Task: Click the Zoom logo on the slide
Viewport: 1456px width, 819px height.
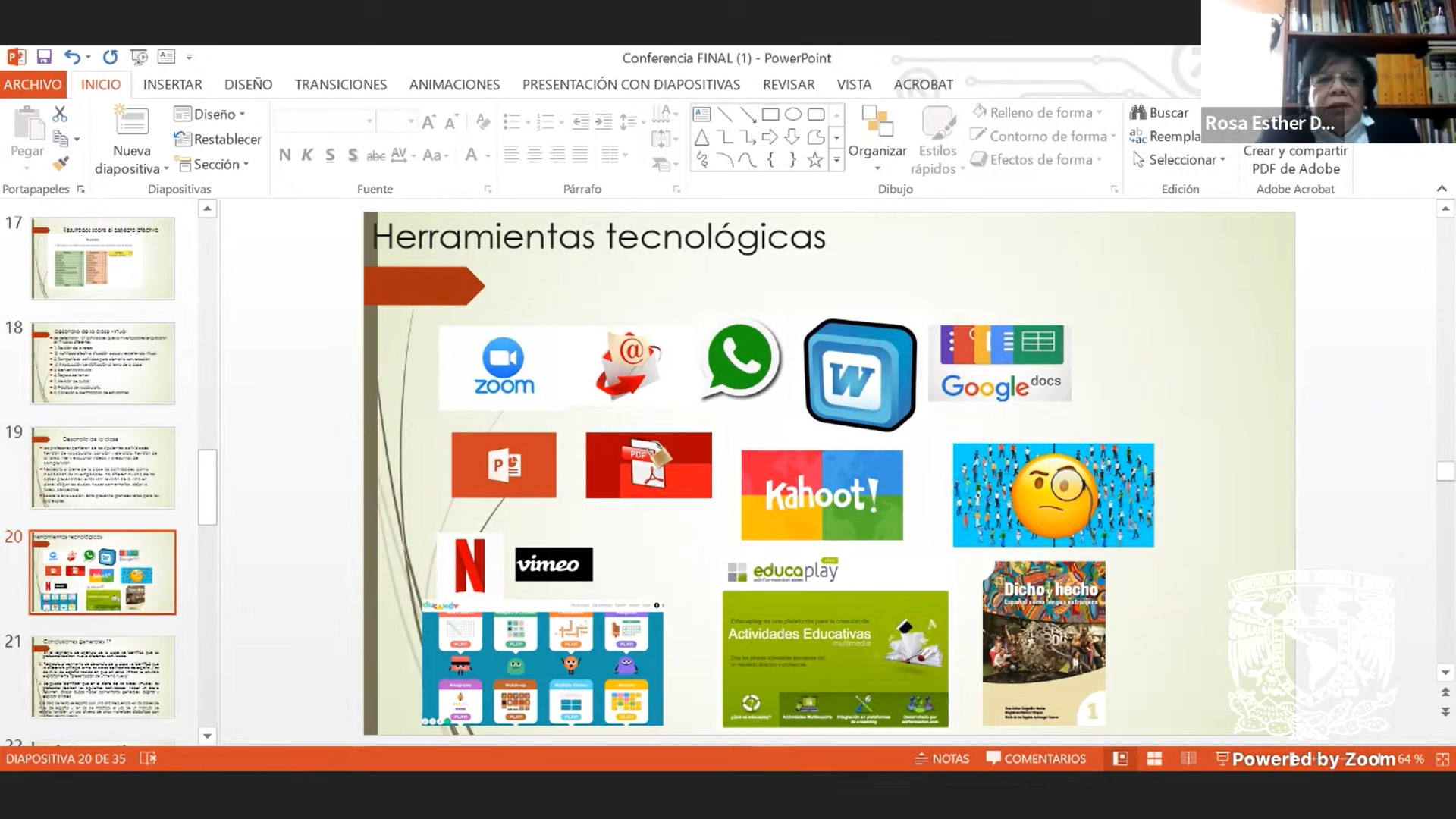Action: point(504,368)
